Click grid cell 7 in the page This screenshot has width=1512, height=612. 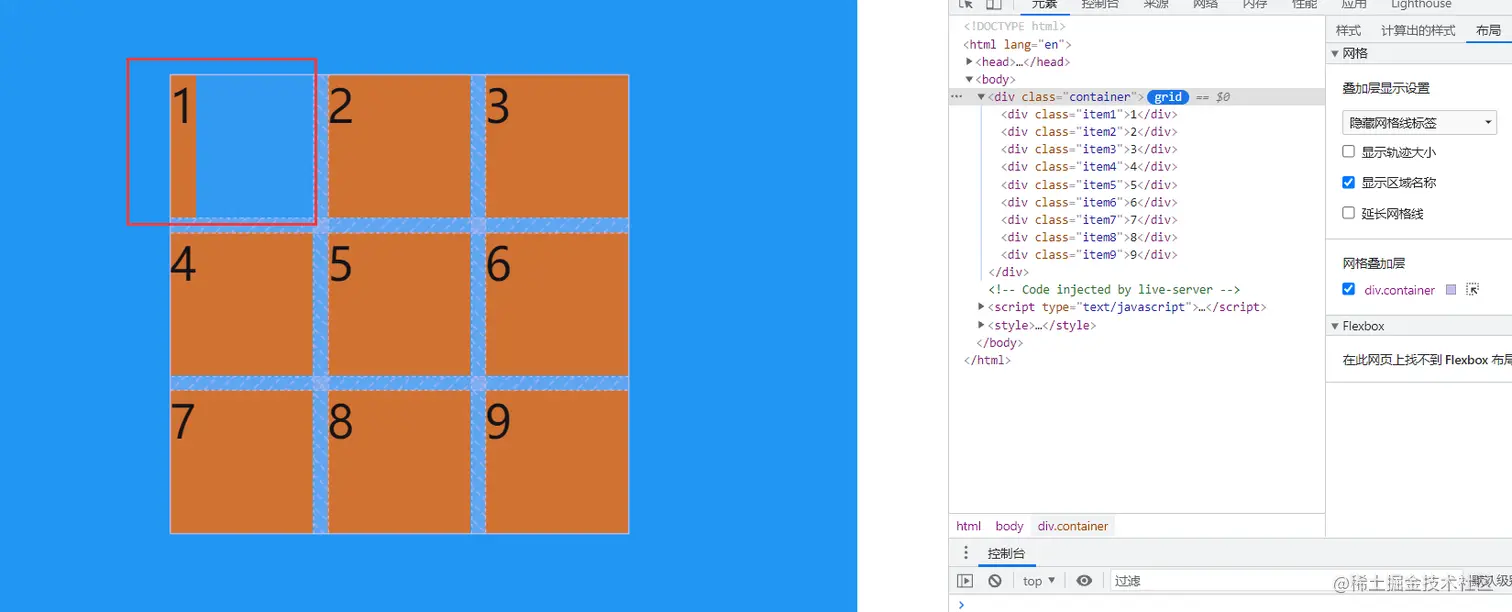click(241, 461)
